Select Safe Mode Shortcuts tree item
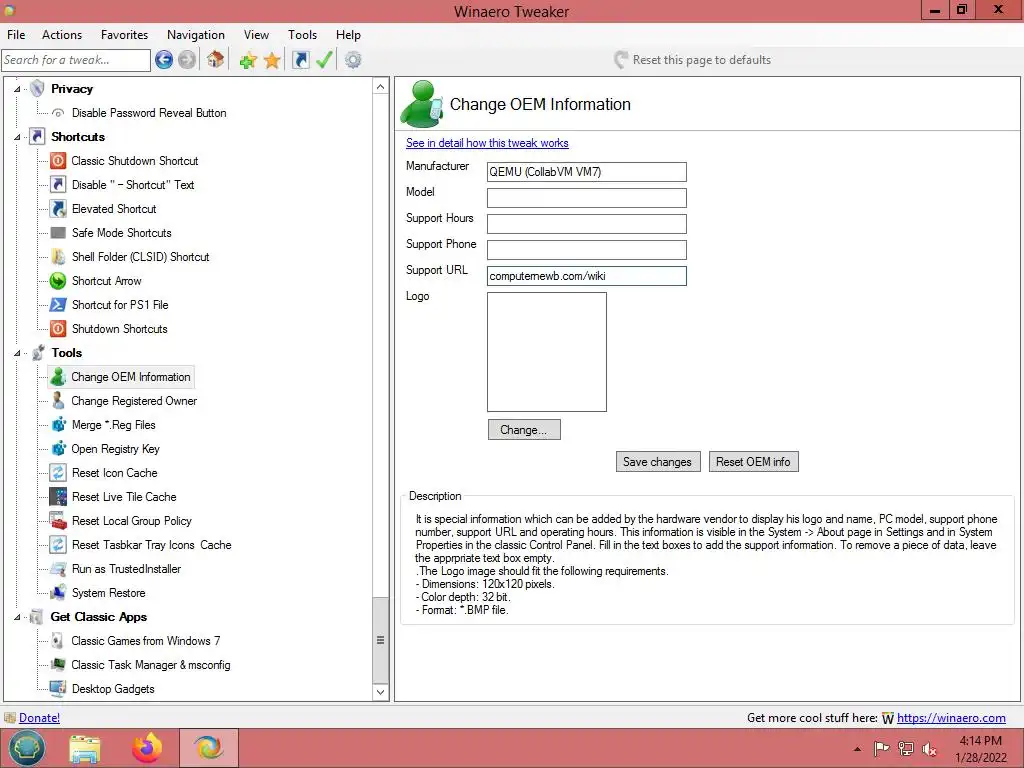1024x768 pixels. (x=121, y=233)
